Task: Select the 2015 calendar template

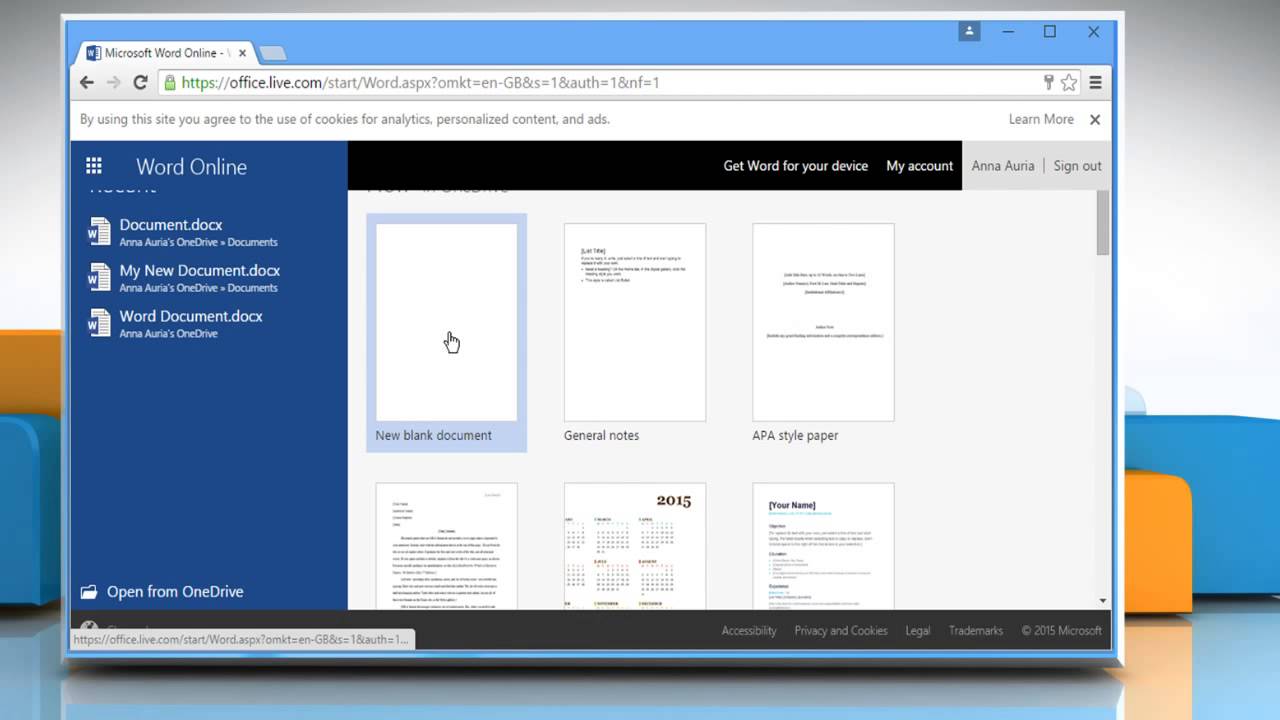Action: point(635,546)
